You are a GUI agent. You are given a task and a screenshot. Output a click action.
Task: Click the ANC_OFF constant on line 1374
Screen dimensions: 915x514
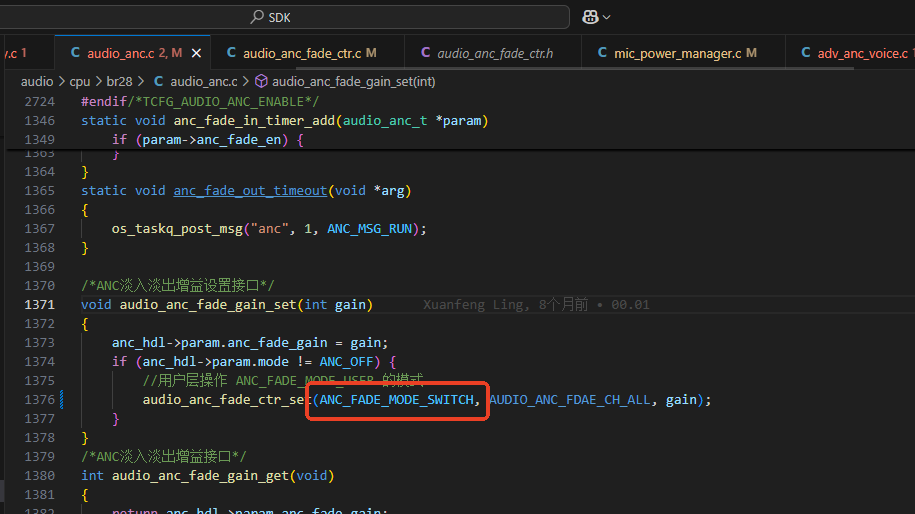(x=346, y=362)
